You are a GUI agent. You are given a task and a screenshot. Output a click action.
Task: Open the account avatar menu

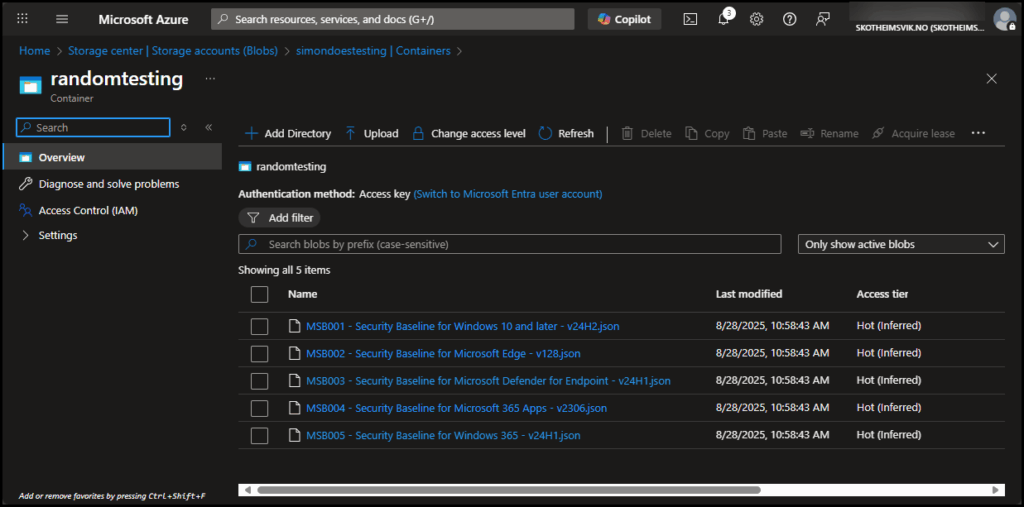tap(1004, 19)
